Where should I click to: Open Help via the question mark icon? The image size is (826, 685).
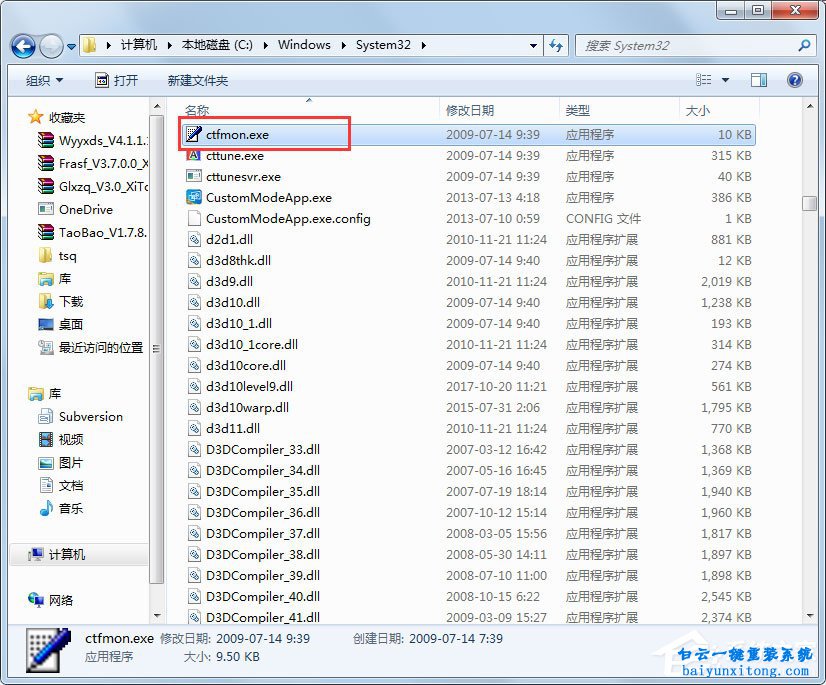[795, 79]
